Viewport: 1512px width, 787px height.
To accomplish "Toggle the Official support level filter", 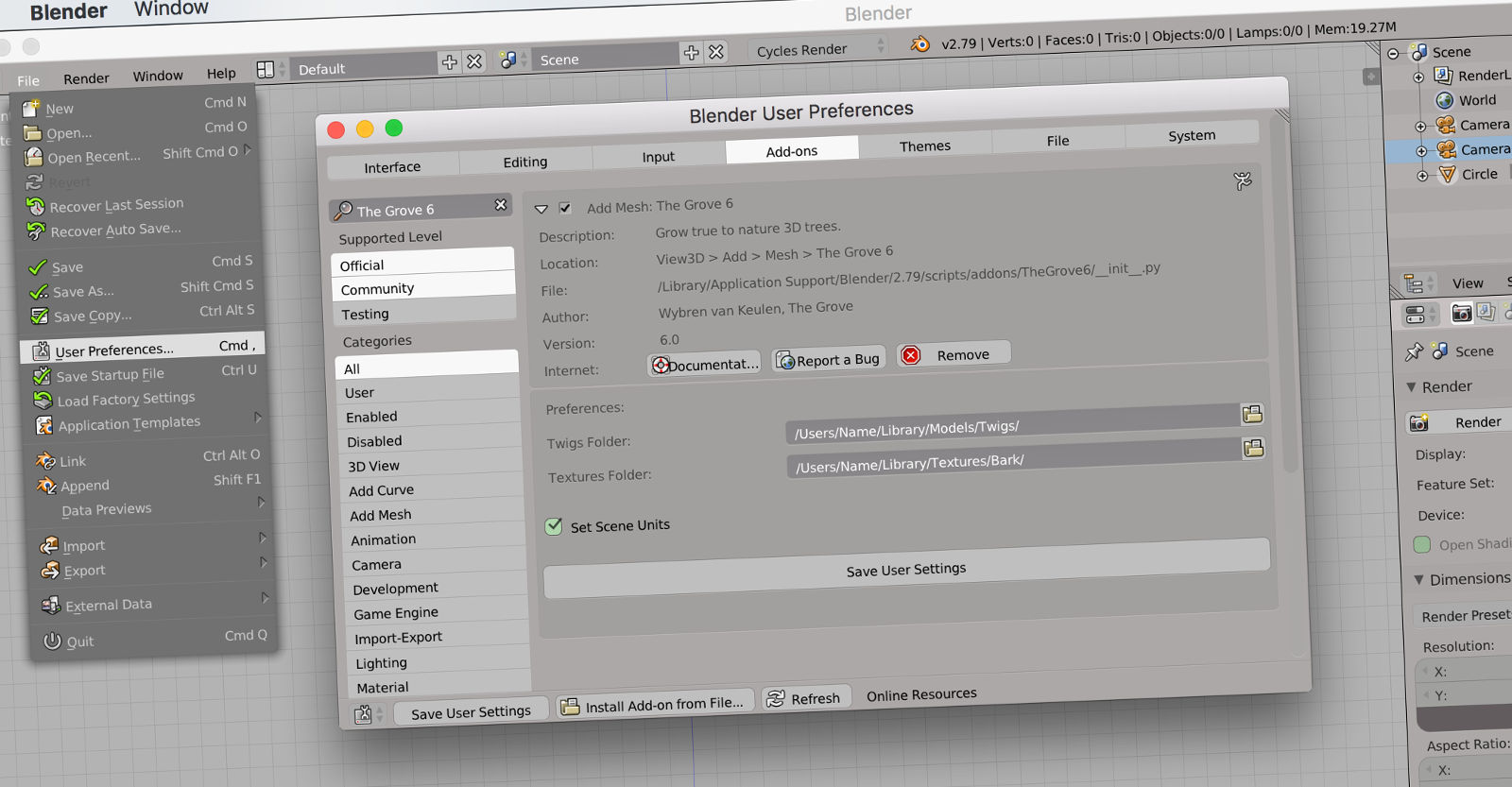I will 422,261.
